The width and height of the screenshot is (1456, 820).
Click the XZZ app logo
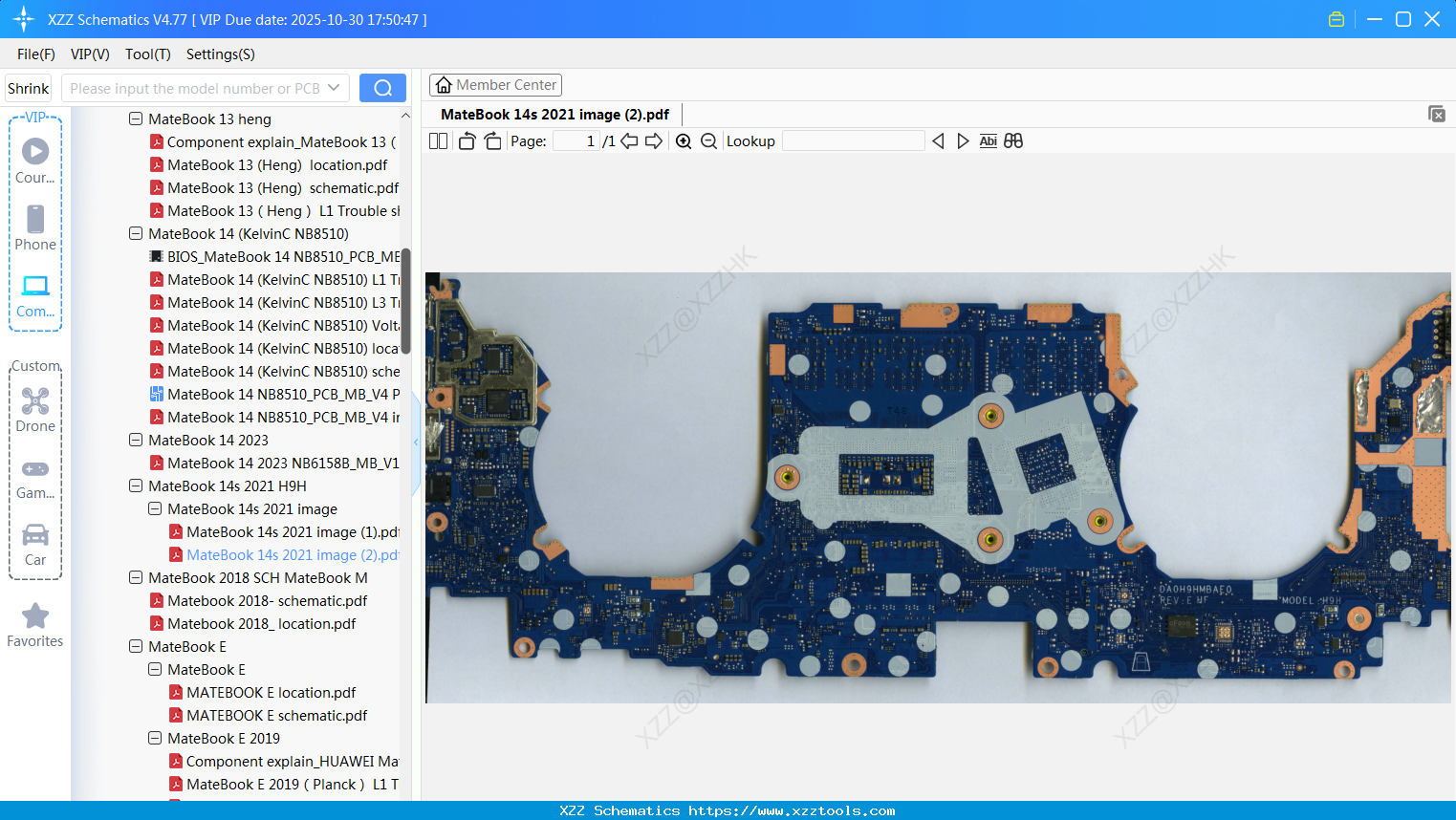[x=24, y=19]
